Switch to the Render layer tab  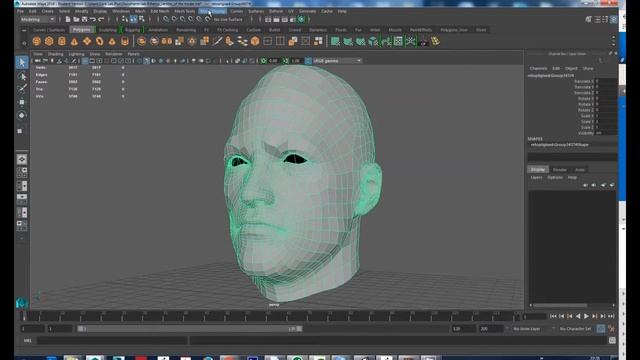tap(560, 169)
